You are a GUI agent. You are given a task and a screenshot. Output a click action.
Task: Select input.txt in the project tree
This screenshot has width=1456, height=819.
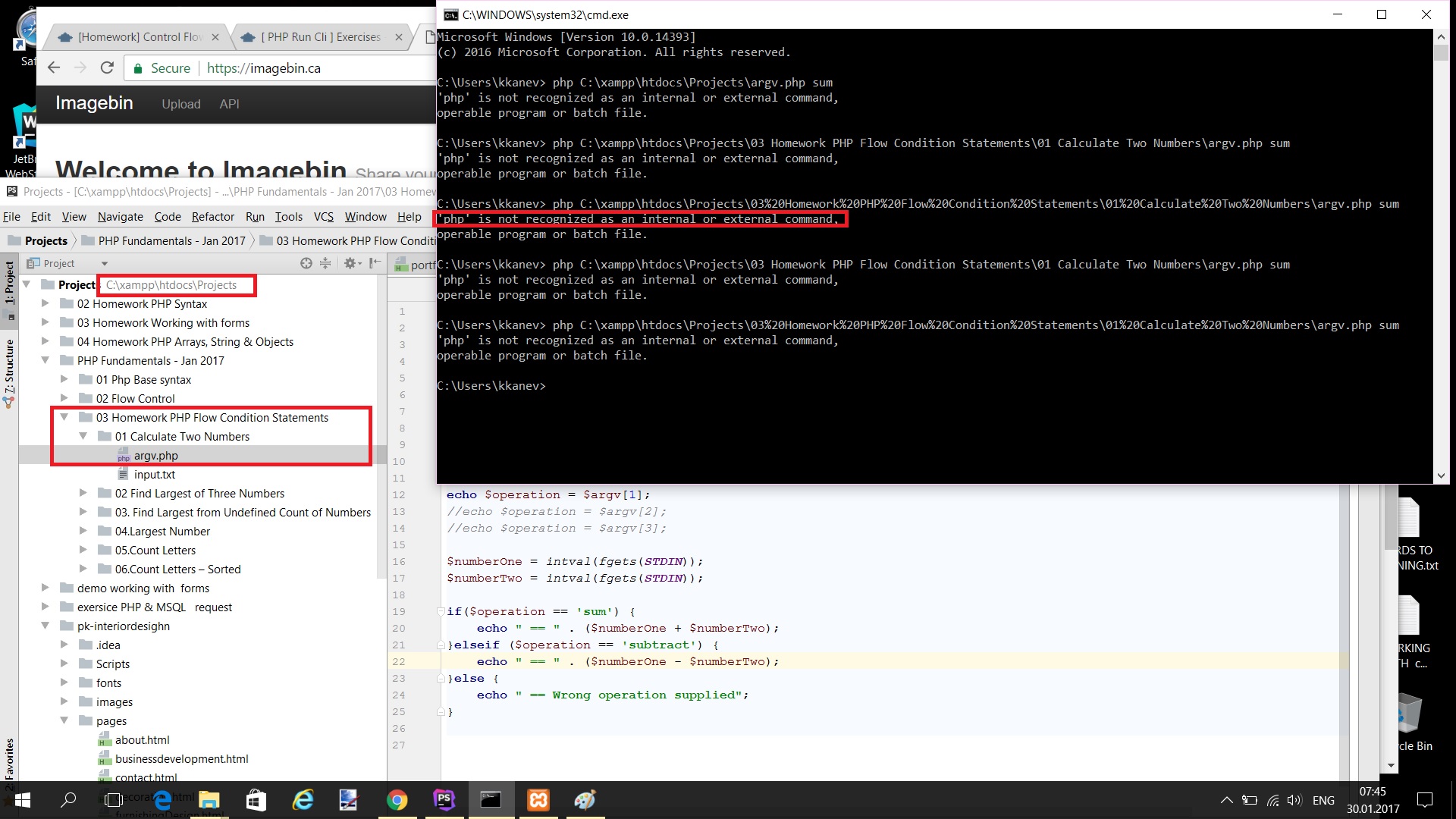pyautogui.click(x=154, y=474)
